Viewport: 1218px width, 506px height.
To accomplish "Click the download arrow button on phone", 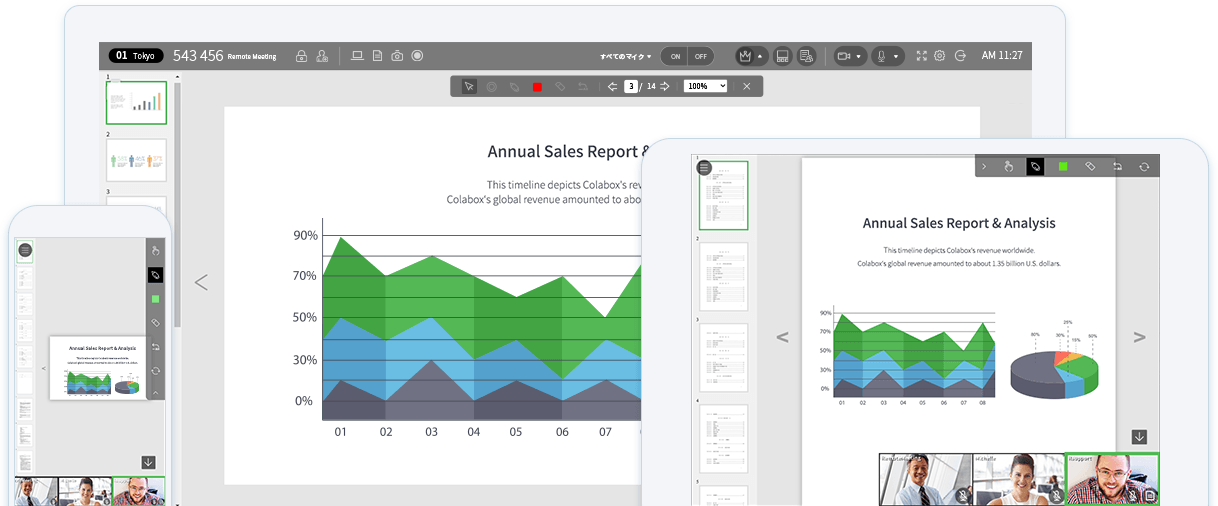I will pos(148,462).
